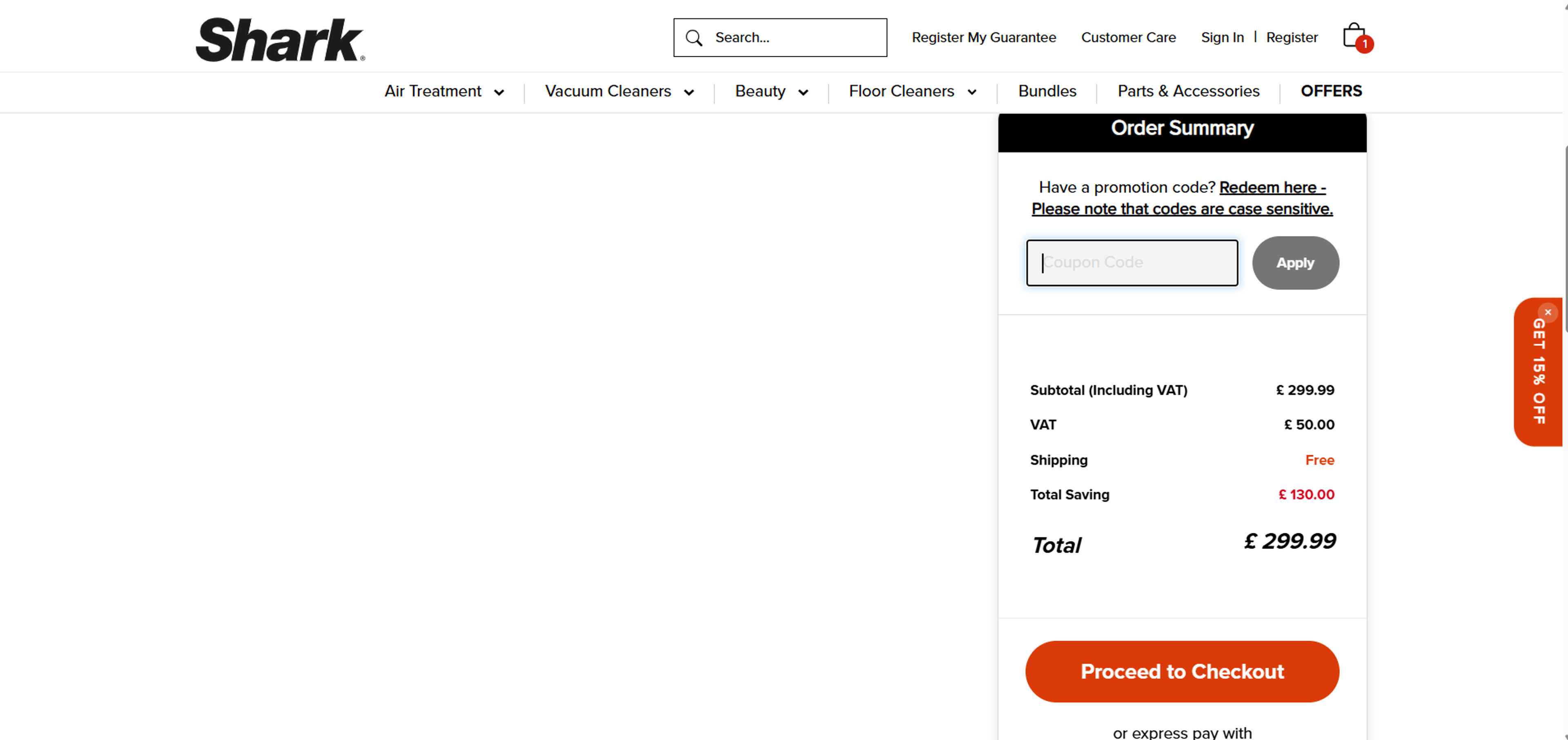Image resolution: width=1568 pixels, height=740 pixels.
Task: Go to Parts & Accessories
Action: coord(1188,91)
